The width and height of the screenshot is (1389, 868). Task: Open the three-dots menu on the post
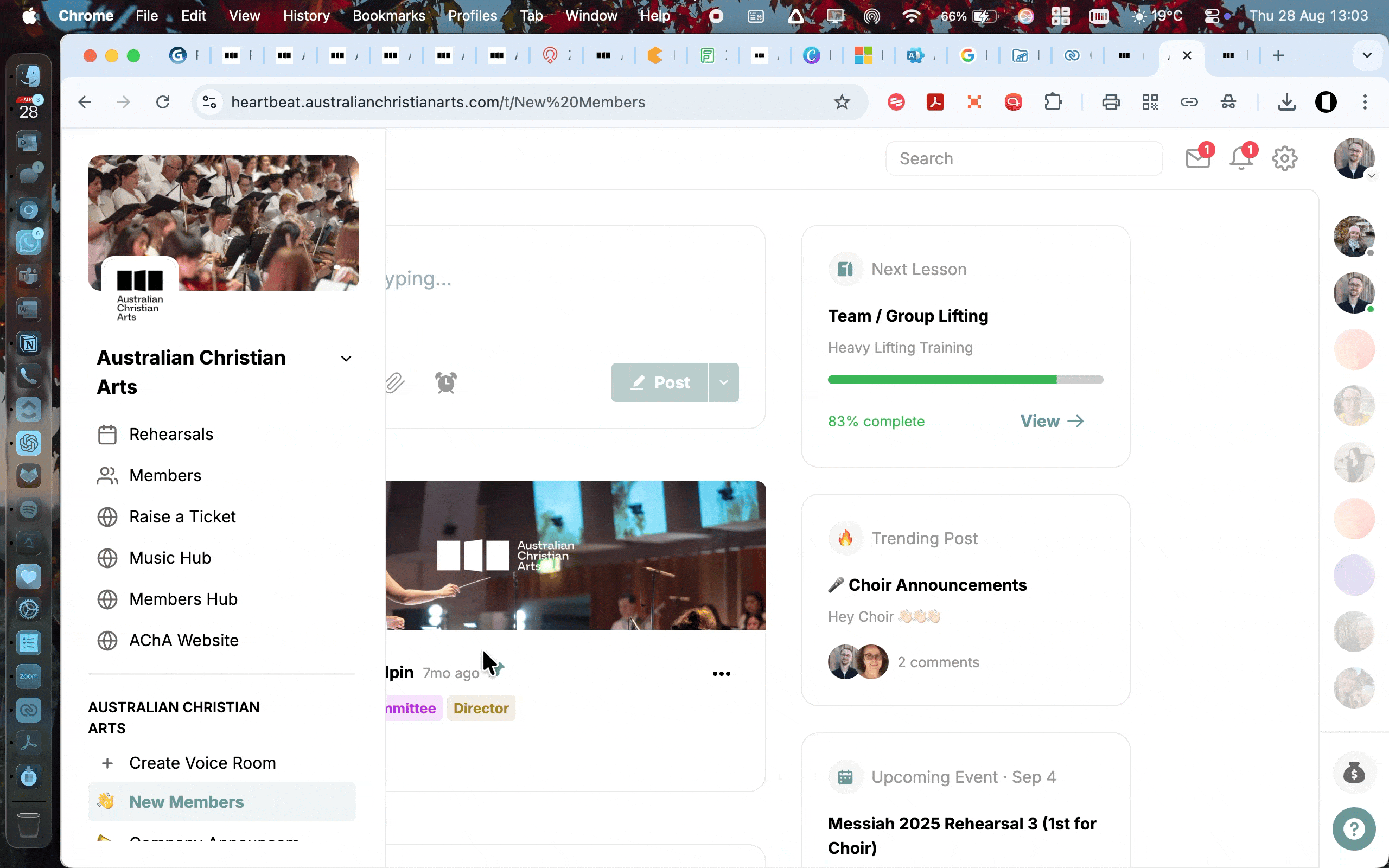(722, 673)
